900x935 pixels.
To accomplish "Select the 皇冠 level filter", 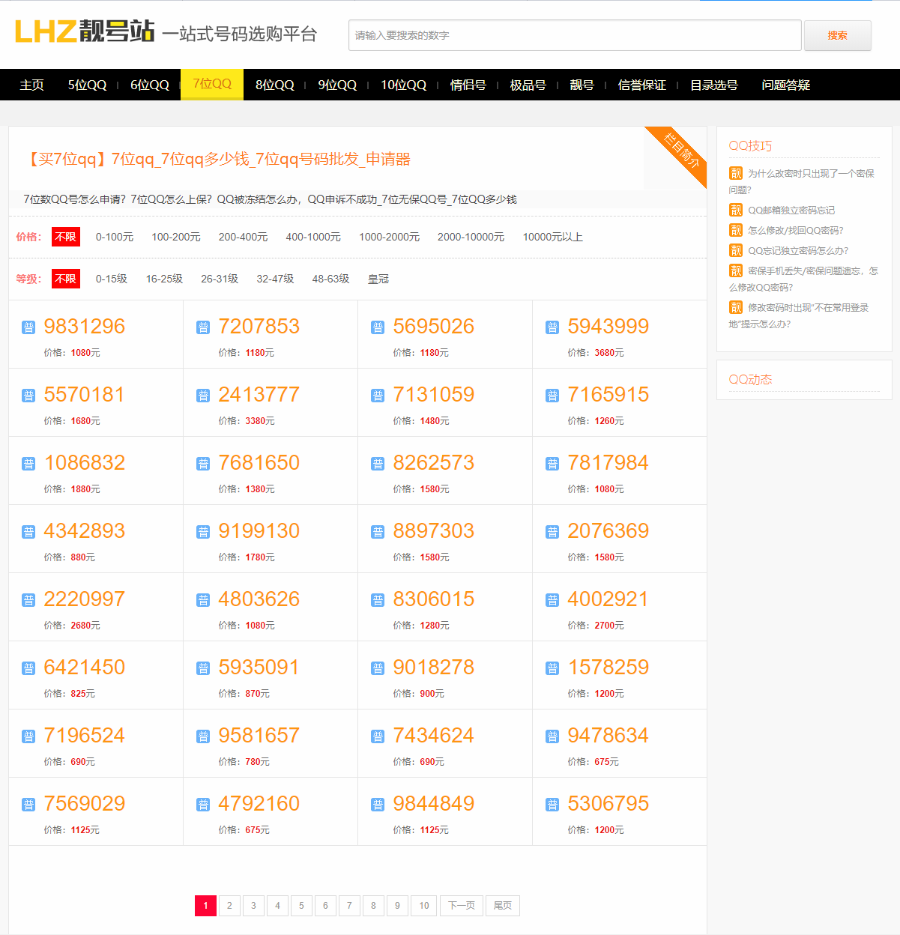I will click(x=378, y=278).
